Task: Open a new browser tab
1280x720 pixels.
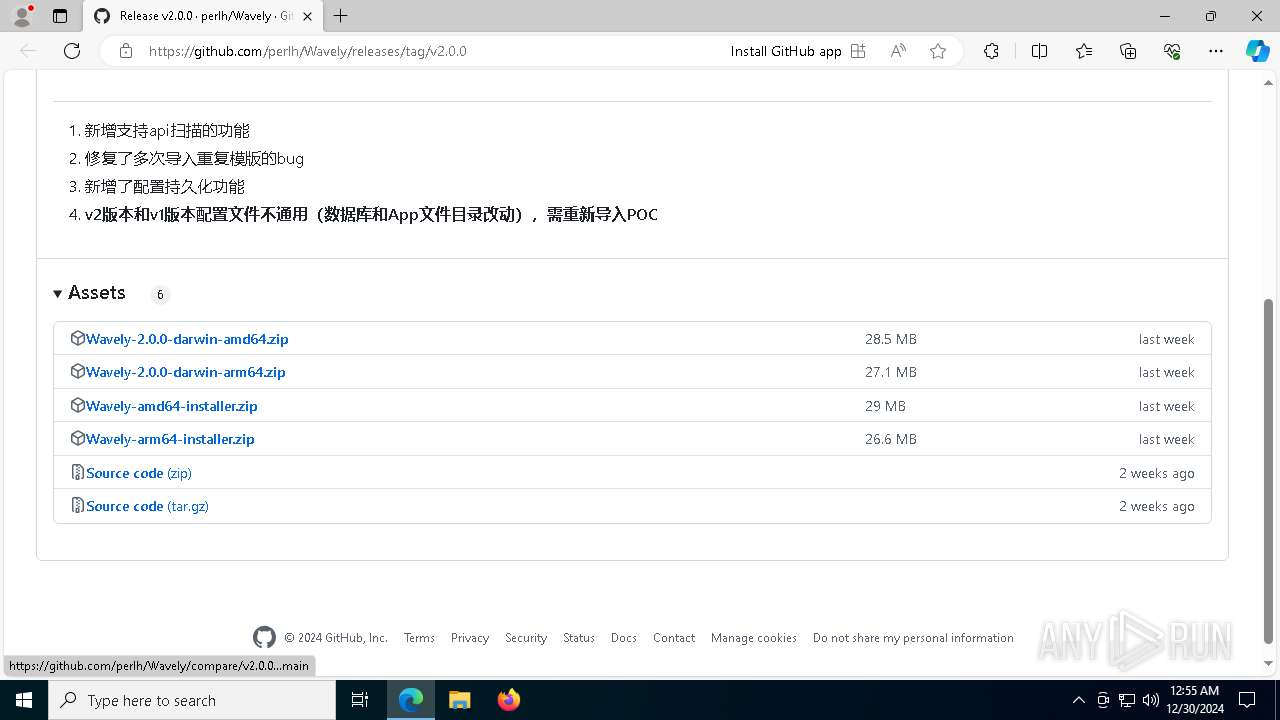Action: [341, 16]
